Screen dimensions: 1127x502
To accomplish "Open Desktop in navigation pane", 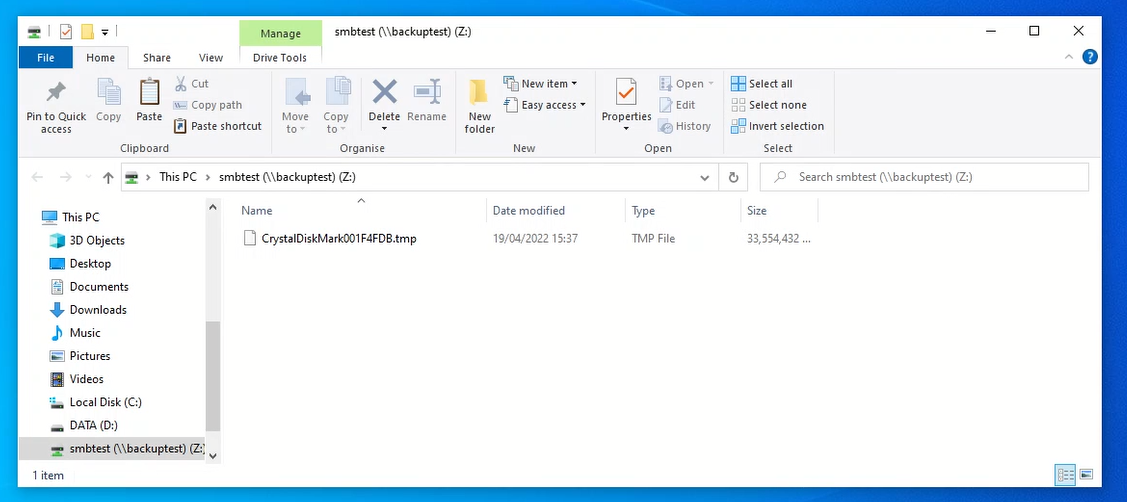I will 90,263.
